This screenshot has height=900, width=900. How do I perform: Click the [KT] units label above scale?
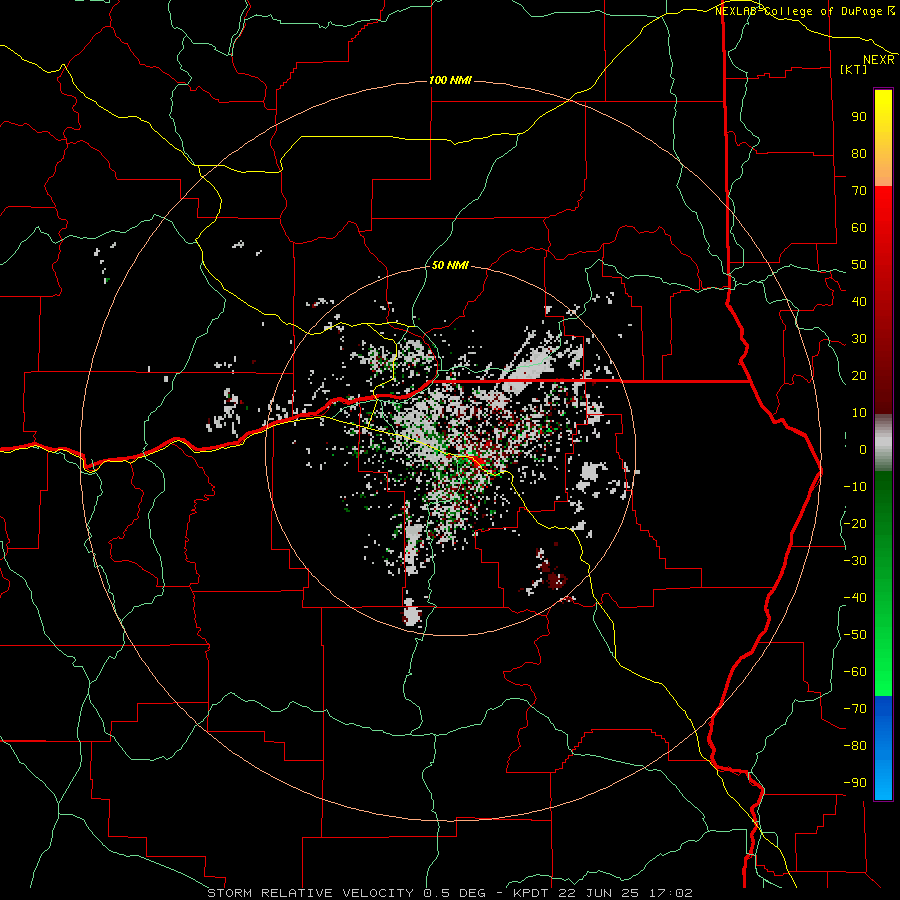[854, 69]
